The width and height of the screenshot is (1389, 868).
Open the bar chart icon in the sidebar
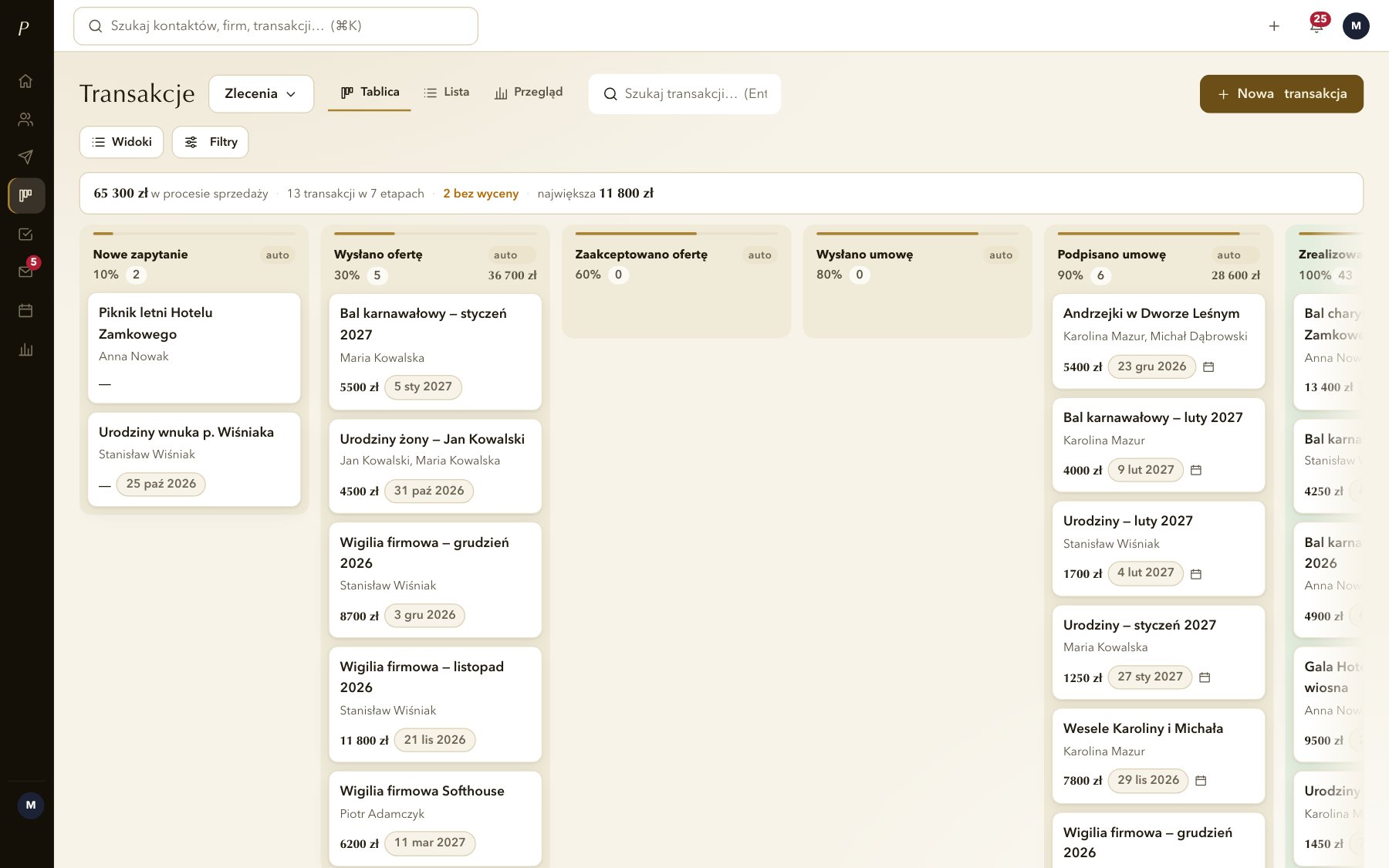(25, 350)
